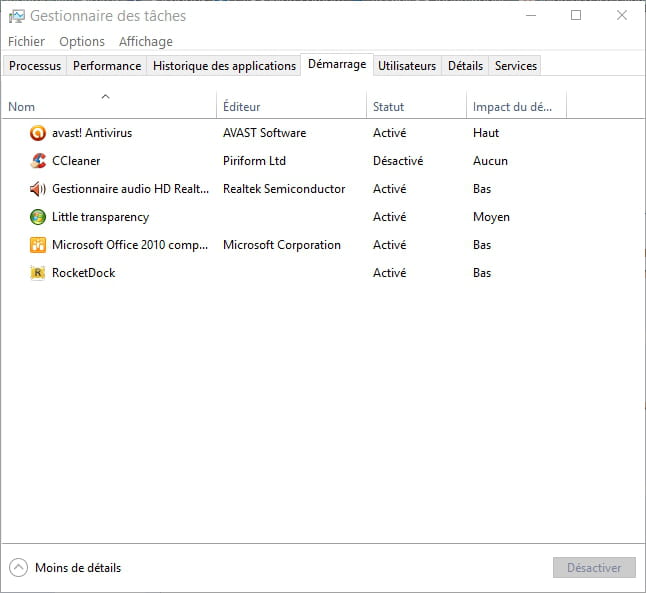Open the Détails tab
This screenshot has width=646, height=593.
[x=466, y=66]
